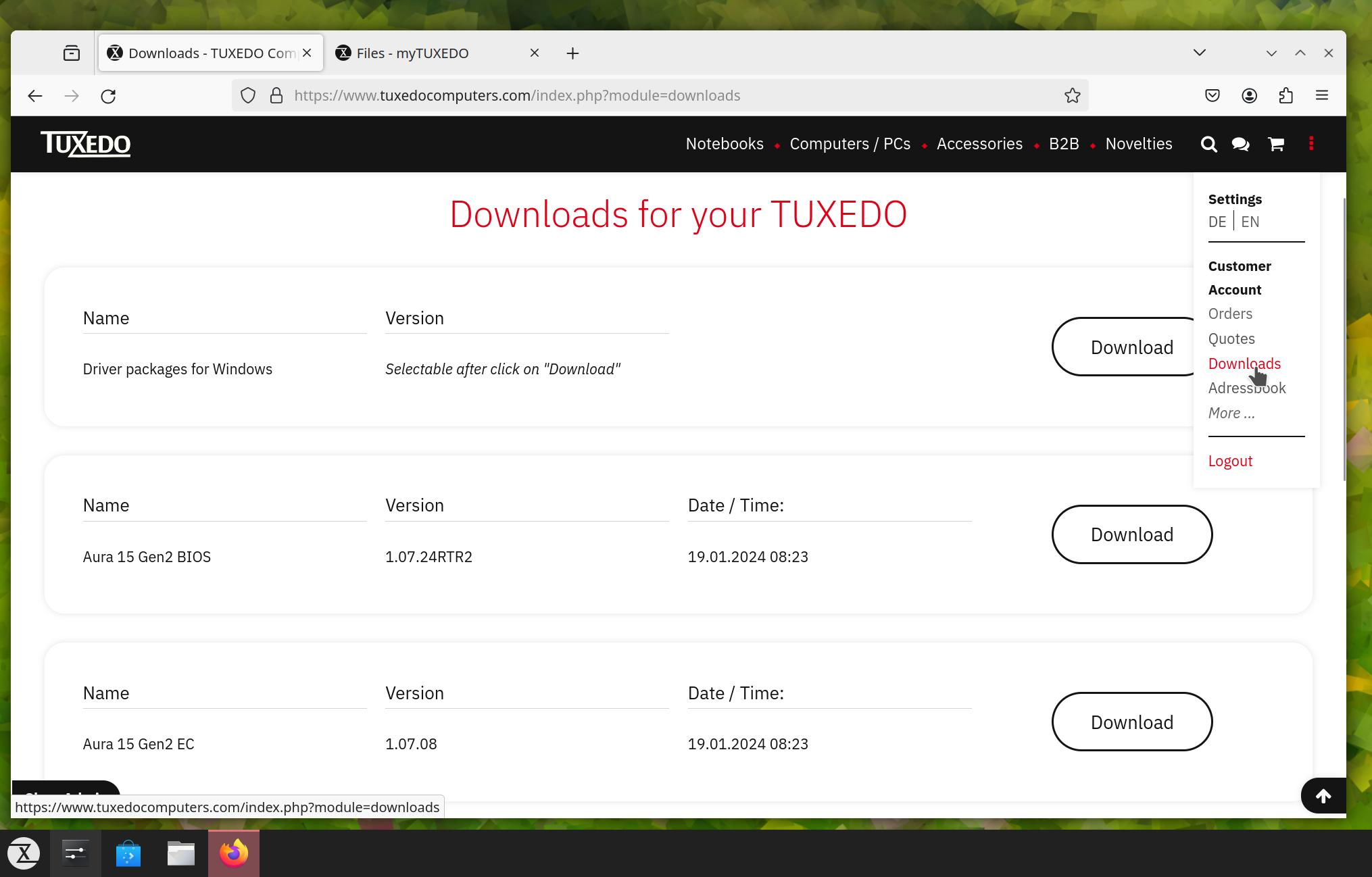Viewport: 1372px width, 877px height.
Task: Click the Firefox taskbar icon
Action: pyautogui.click(x=234, y=853)
